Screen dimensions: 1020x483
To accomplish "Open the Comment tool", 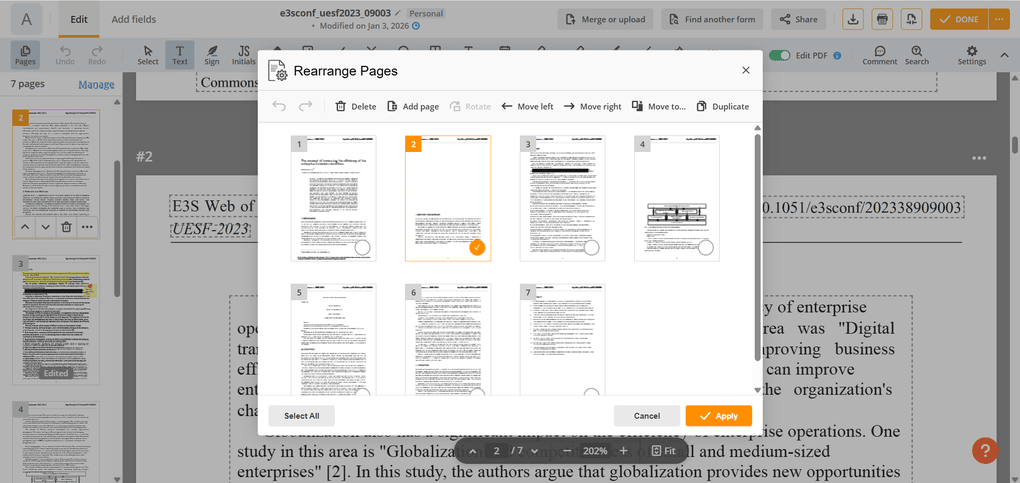I will [x=879, y=55].
